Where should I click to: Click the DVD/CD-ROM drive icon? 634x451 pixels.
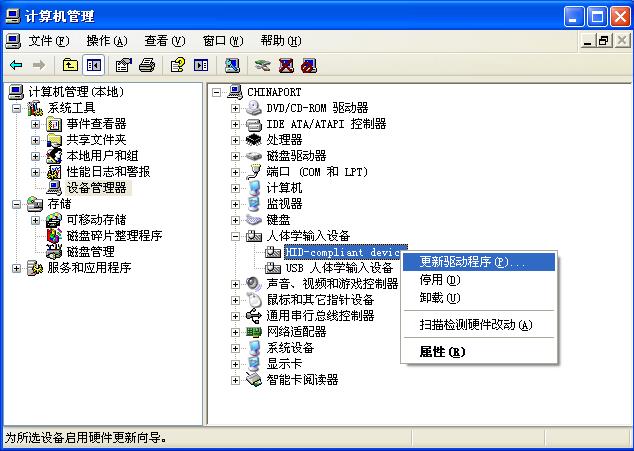pyautogui.click(x=254, y=108)
